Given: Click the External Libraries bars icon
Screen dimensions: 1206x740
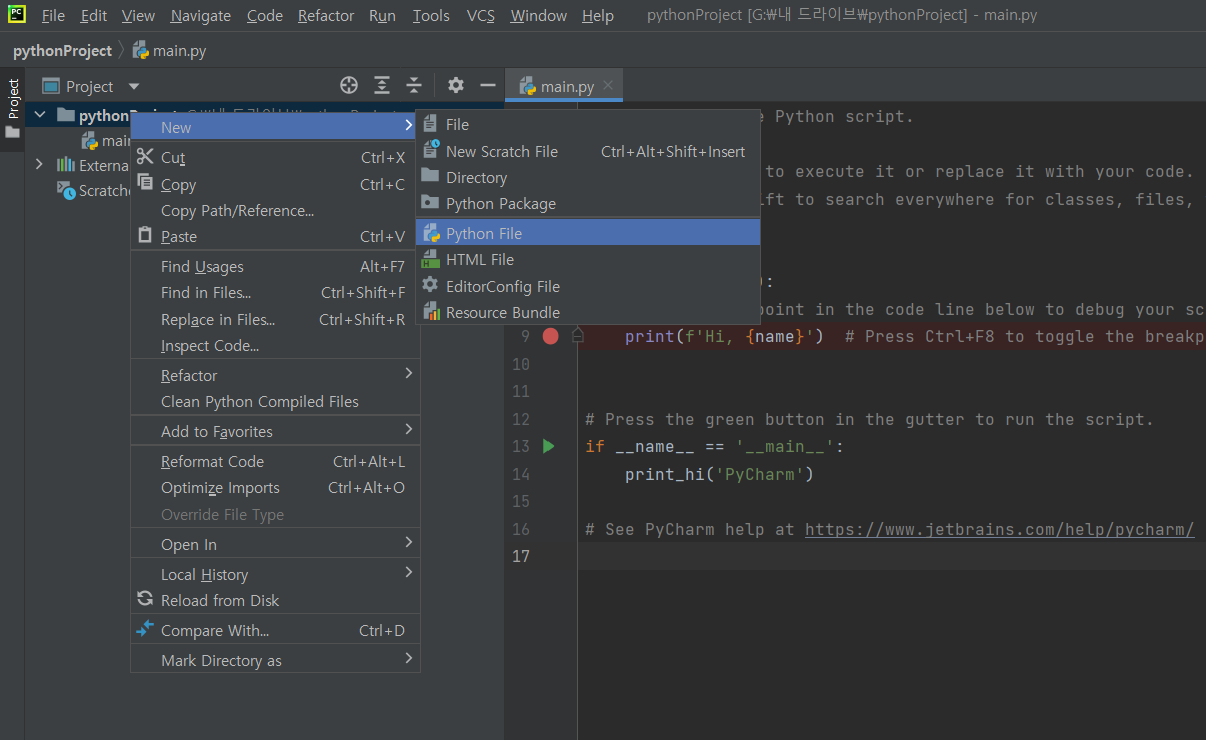Looking at the screenshot, I should [66, 165].
